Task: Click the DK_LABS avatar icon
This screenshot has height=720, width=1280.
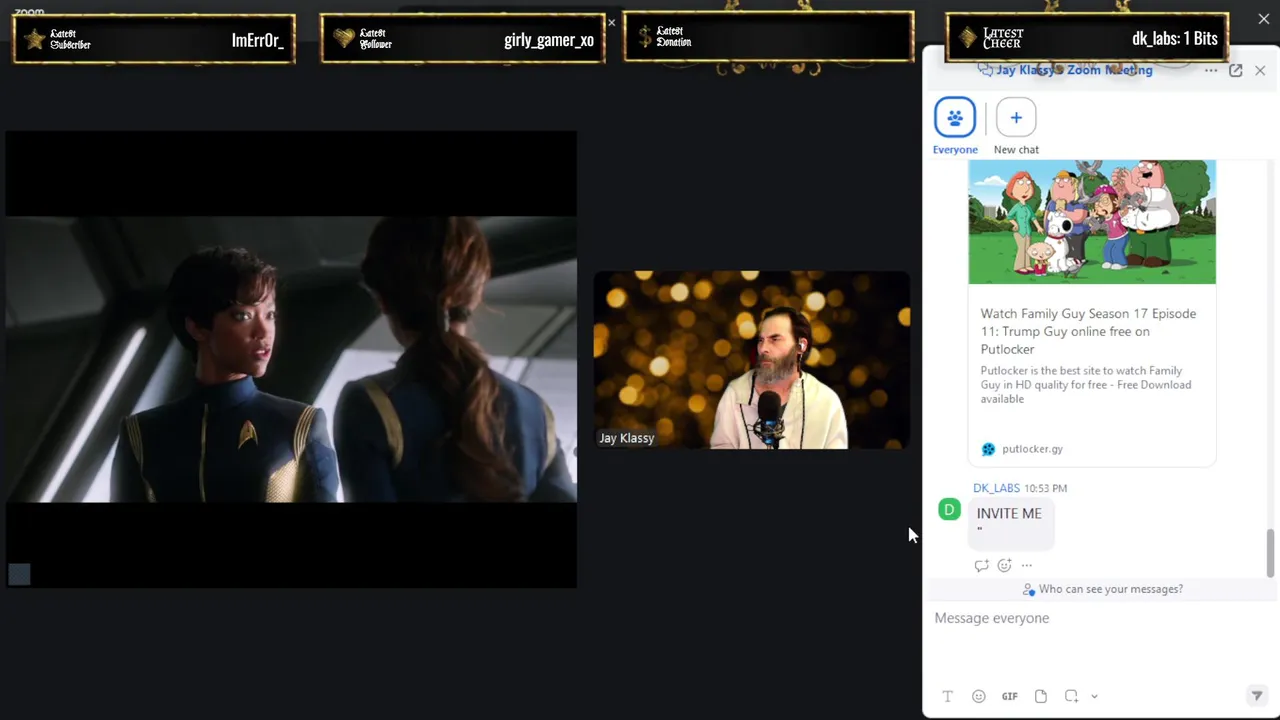Action: [x=949, y=510]
